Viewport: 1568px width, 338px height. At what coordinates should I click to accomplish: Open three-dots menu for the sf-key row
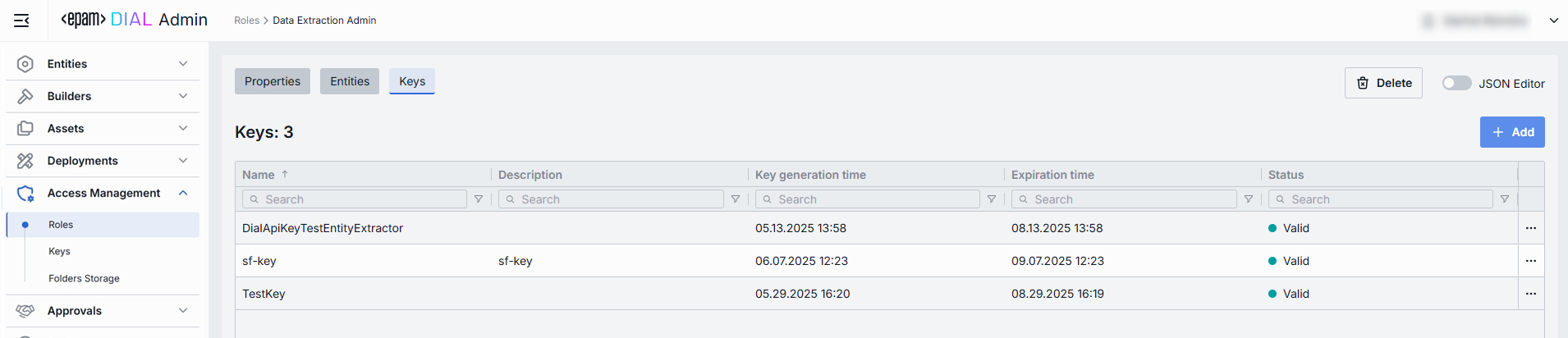(1531, 261)
